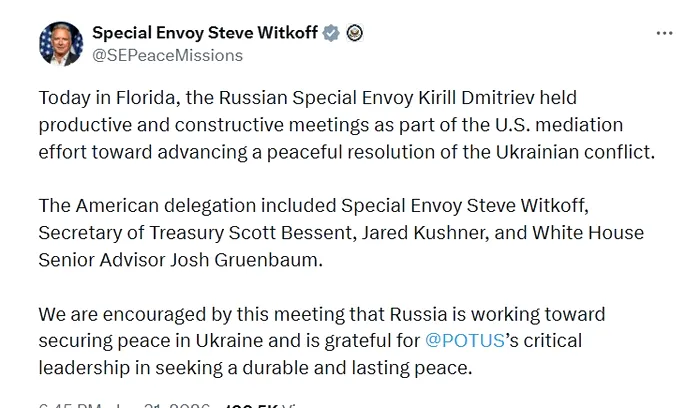Follow the @POTUS mention link

[466, 340]
